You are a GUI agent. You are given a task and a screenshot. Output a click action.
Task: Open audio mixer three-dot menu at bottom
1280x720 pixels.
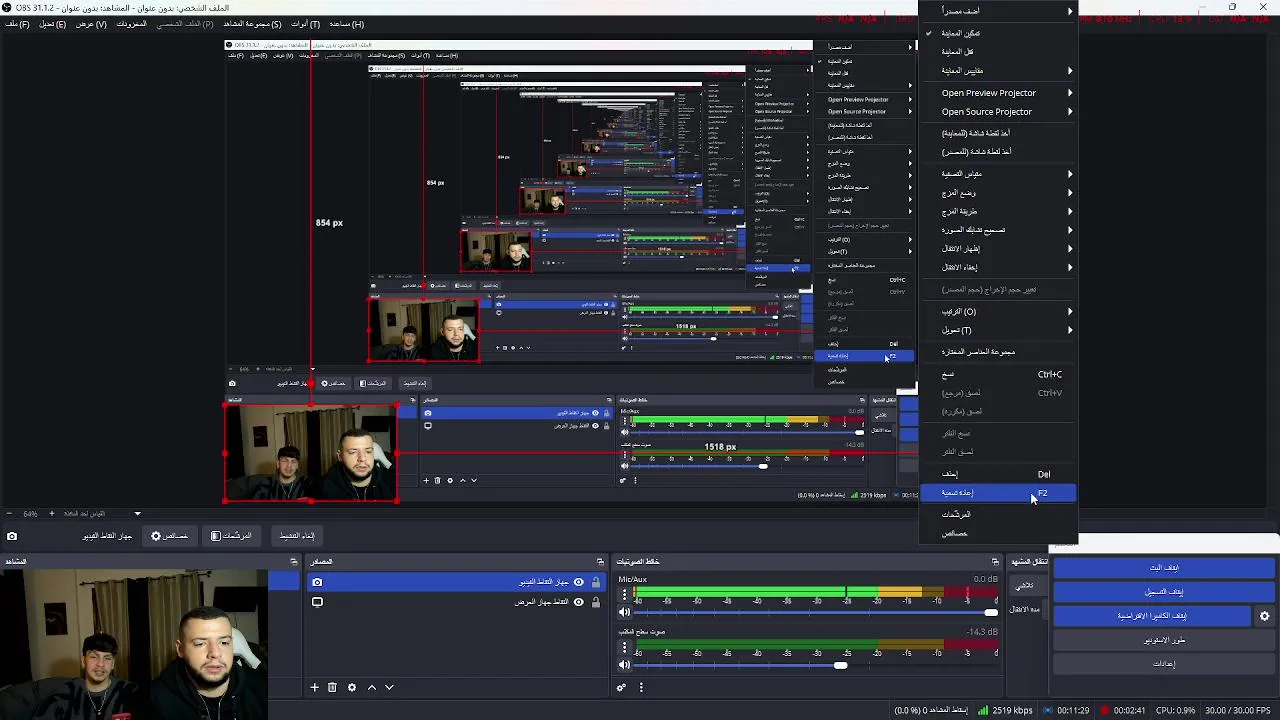(x=641, y=687)
